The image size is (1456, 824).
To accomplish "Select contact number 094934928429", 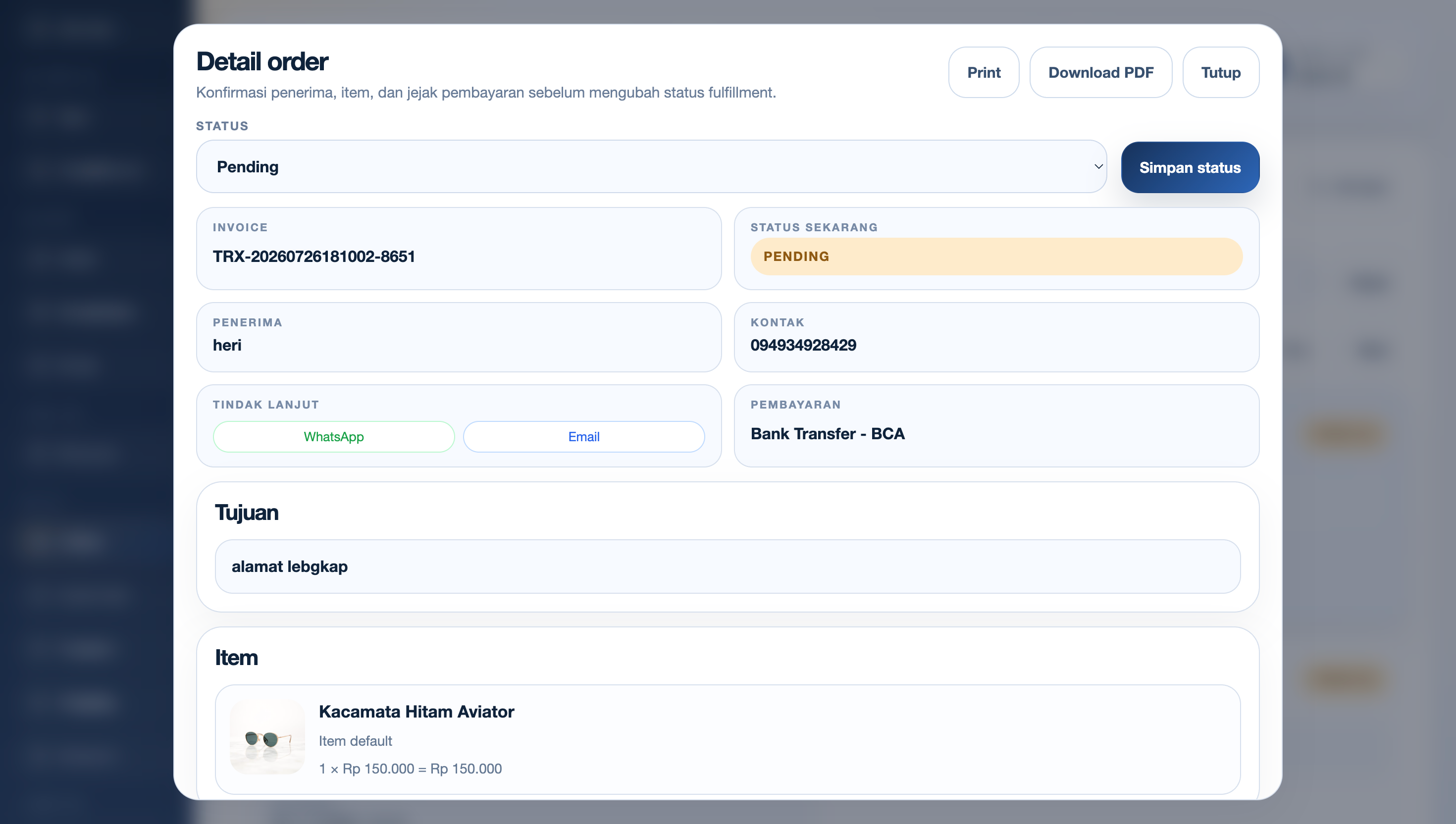I will (803, 345).
